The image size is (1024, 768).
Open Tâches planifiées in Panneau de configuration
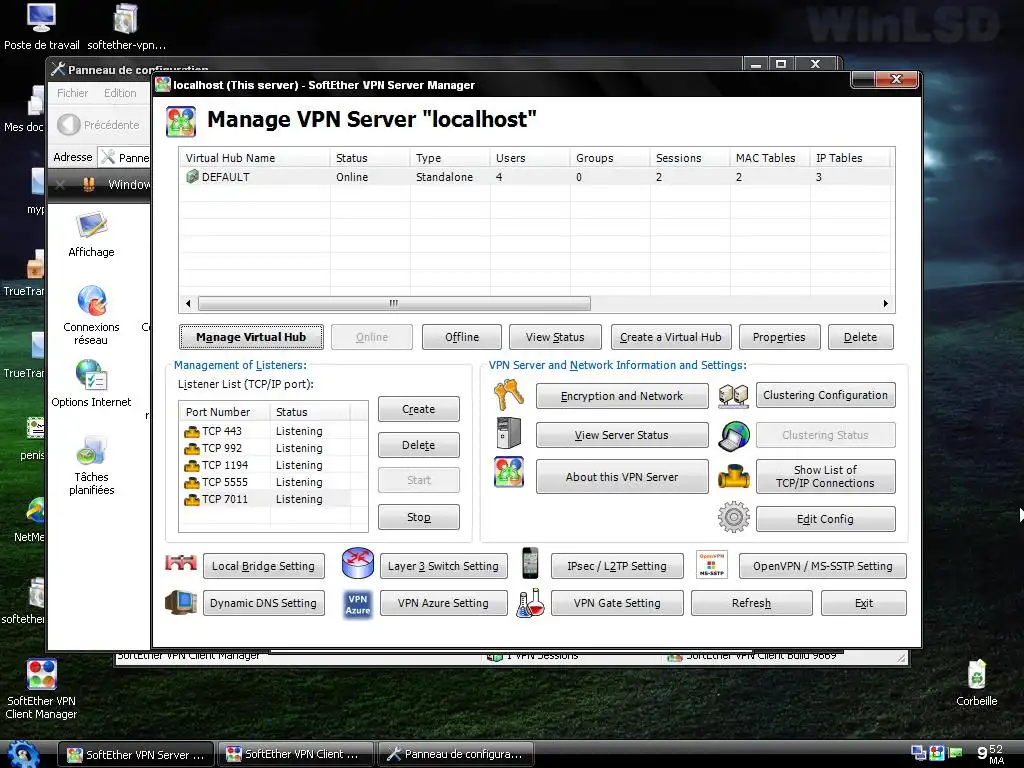point(91,466)
